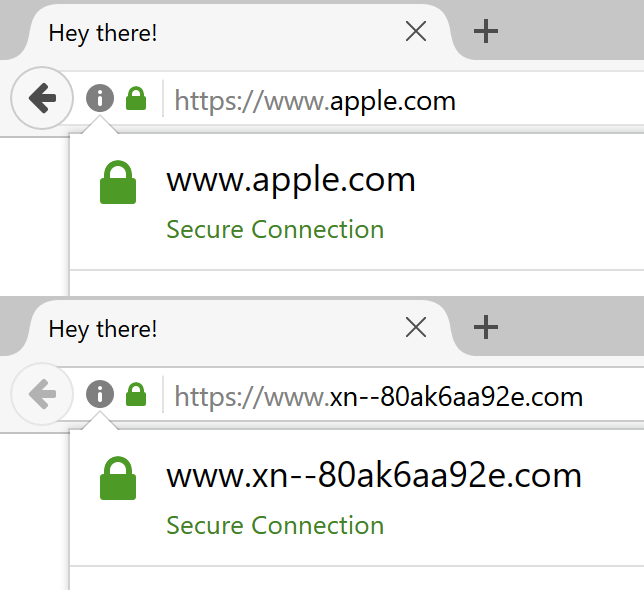Open a new tab in the top browser
Screen dimensions: 644x590
click(486, 31)
